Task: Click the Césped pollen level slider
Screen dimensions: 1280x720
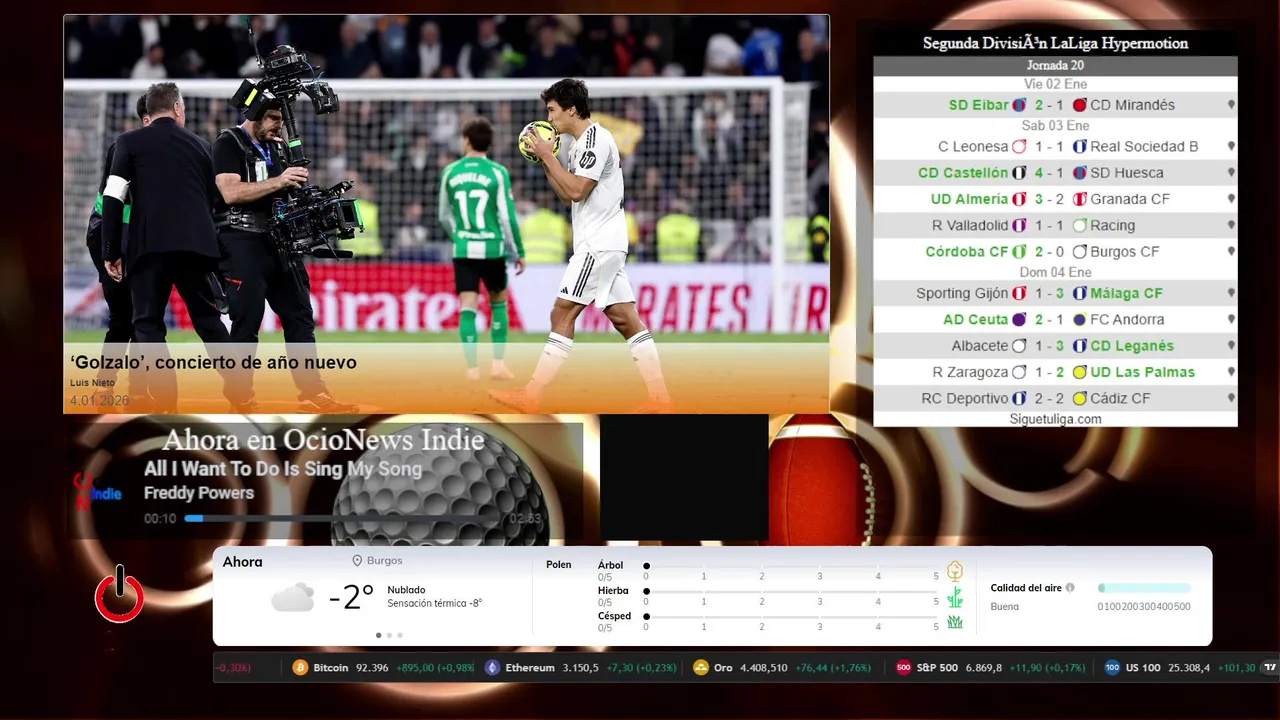Action: coord(791,617)
